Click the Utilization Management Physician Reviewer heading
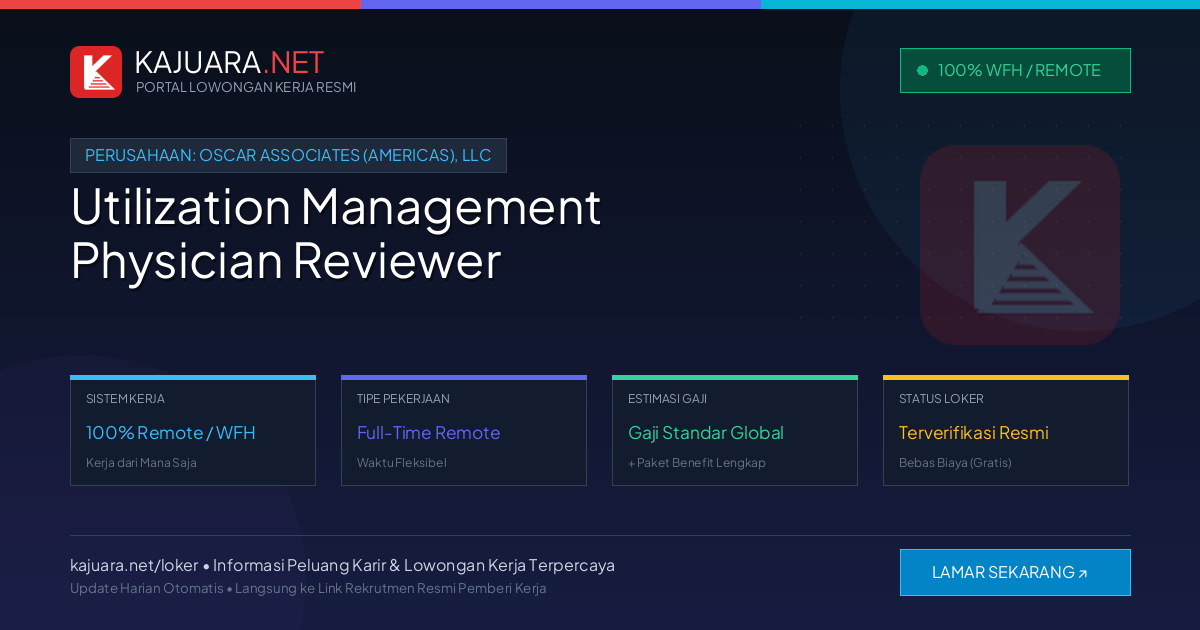 336,233
